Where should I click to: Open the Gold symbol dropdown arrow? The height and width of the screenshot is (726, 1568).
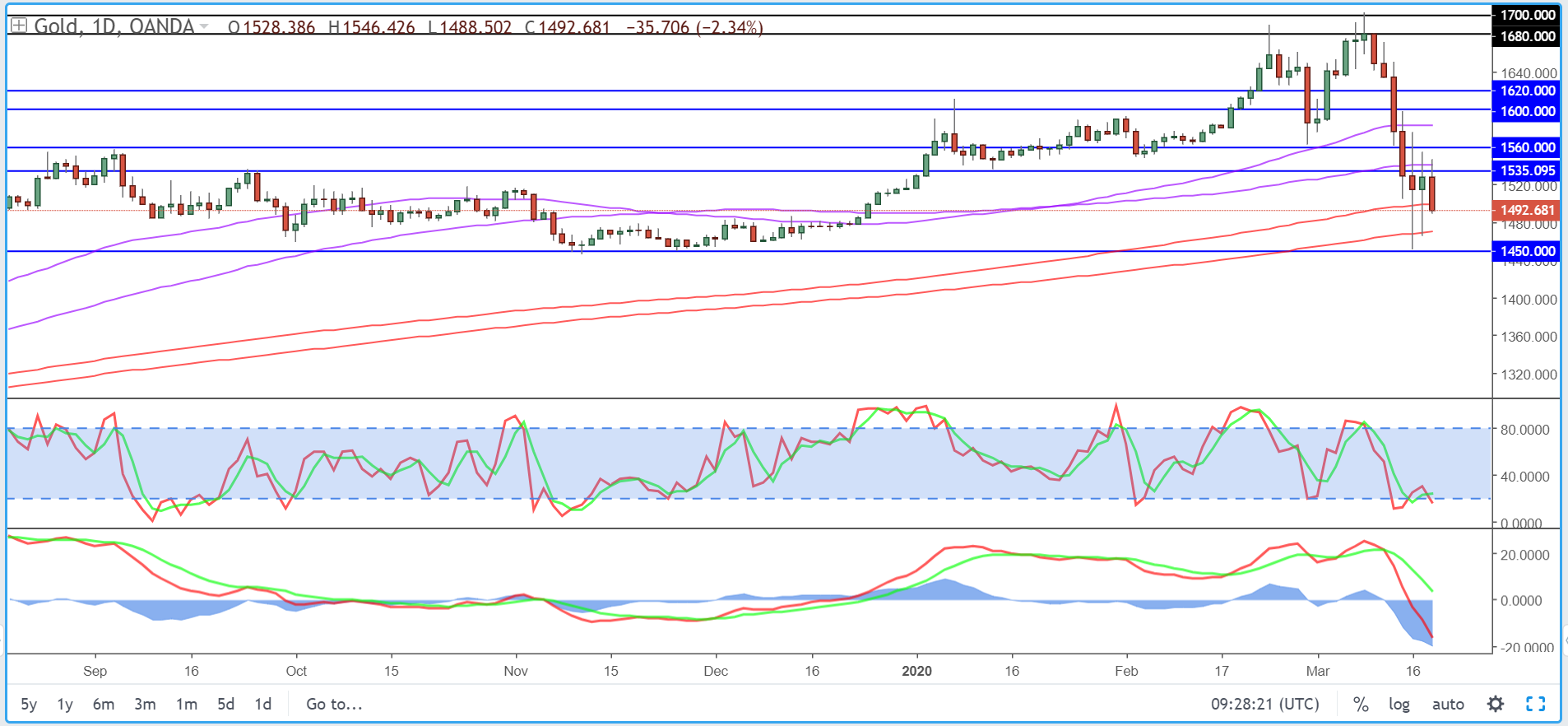tap(204, 27)
